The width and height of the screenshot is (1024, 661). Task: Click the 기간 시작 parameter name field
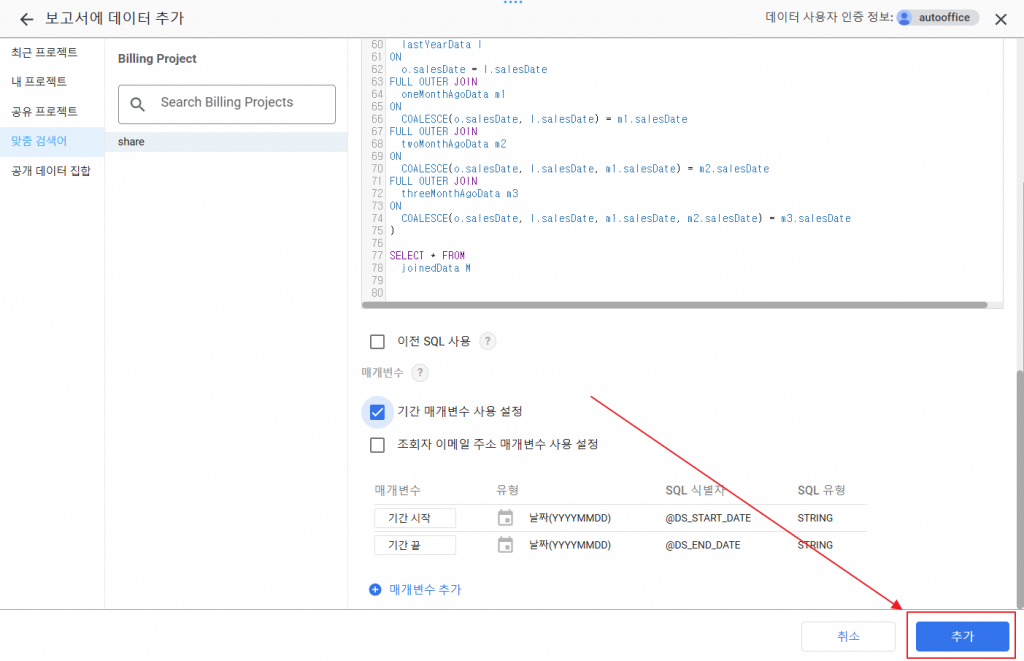[415, 518]
